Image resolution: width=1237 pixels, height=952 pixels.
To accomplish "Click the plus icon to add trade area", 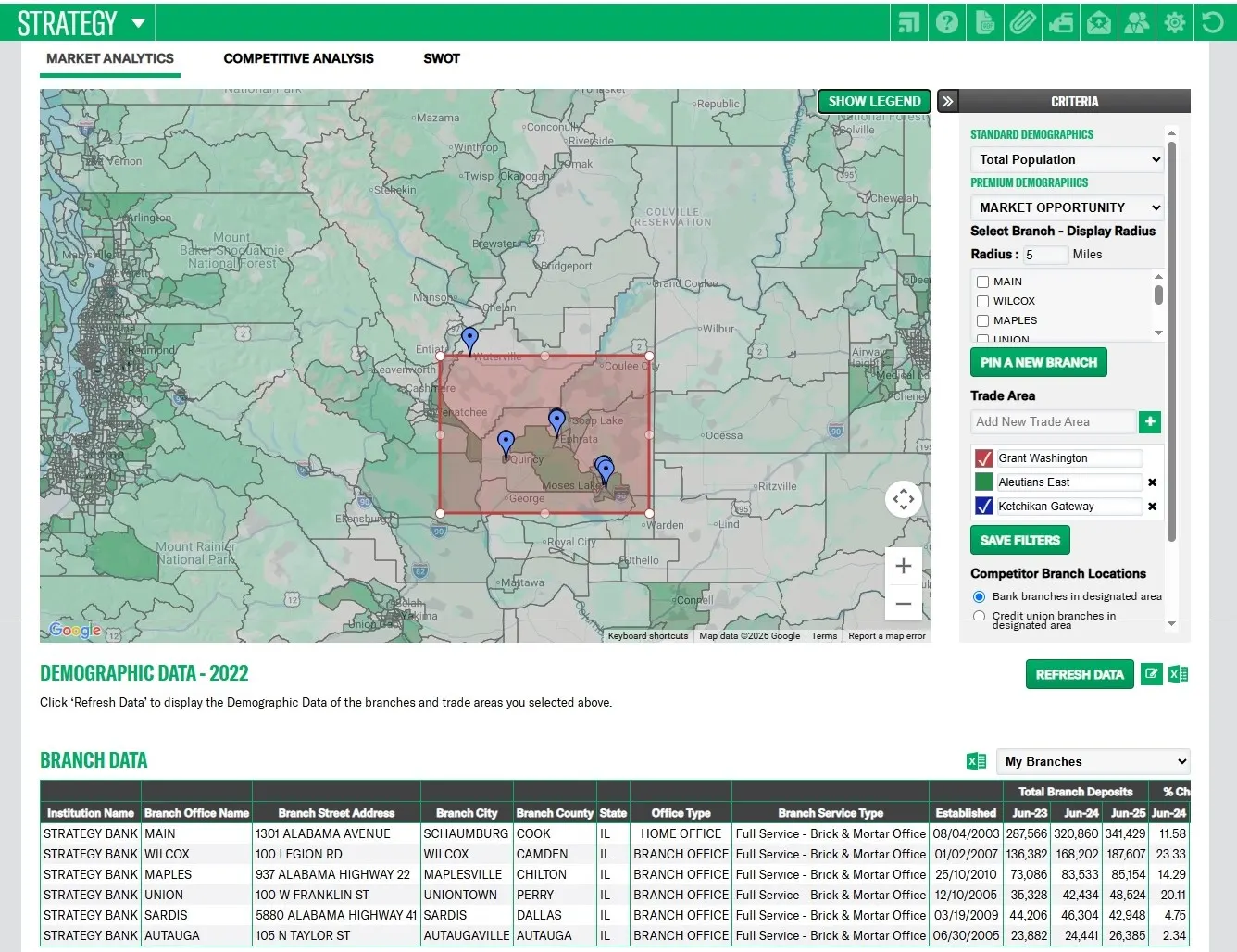I will pos(1150,421).
